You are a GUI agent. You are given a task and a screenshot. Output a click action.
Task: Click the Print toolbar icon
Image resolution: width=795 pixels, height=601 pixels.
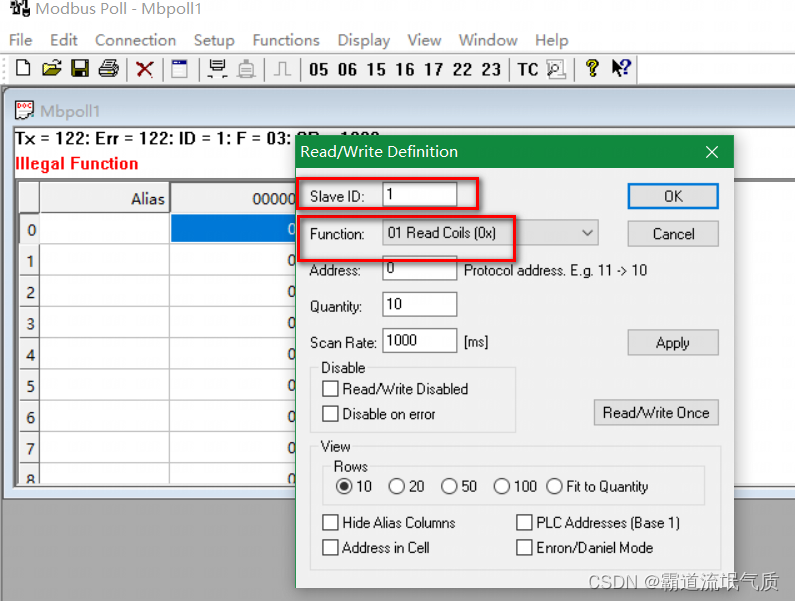108,68
